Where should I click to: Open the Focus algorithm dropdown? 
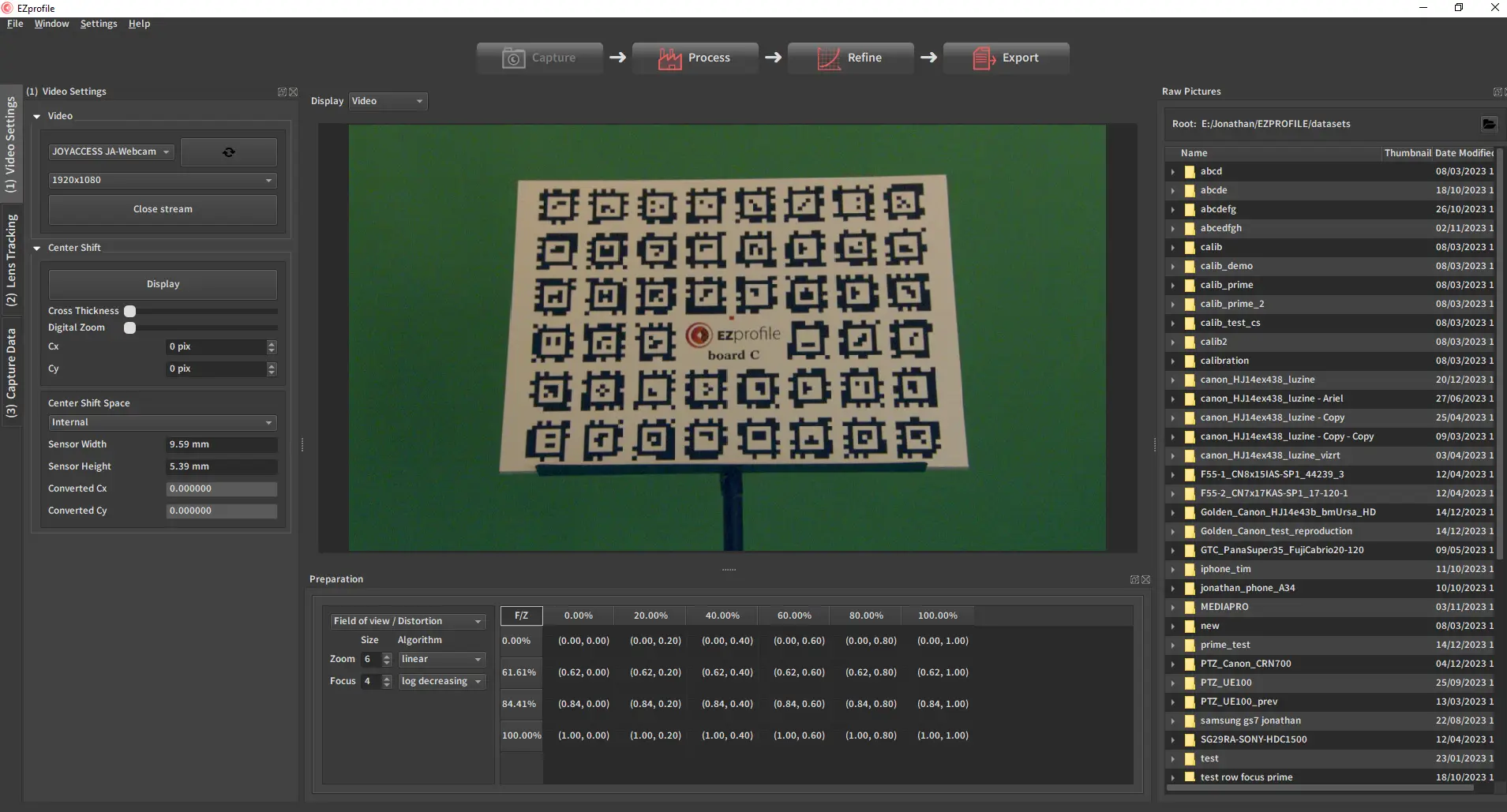coord(440,682)
